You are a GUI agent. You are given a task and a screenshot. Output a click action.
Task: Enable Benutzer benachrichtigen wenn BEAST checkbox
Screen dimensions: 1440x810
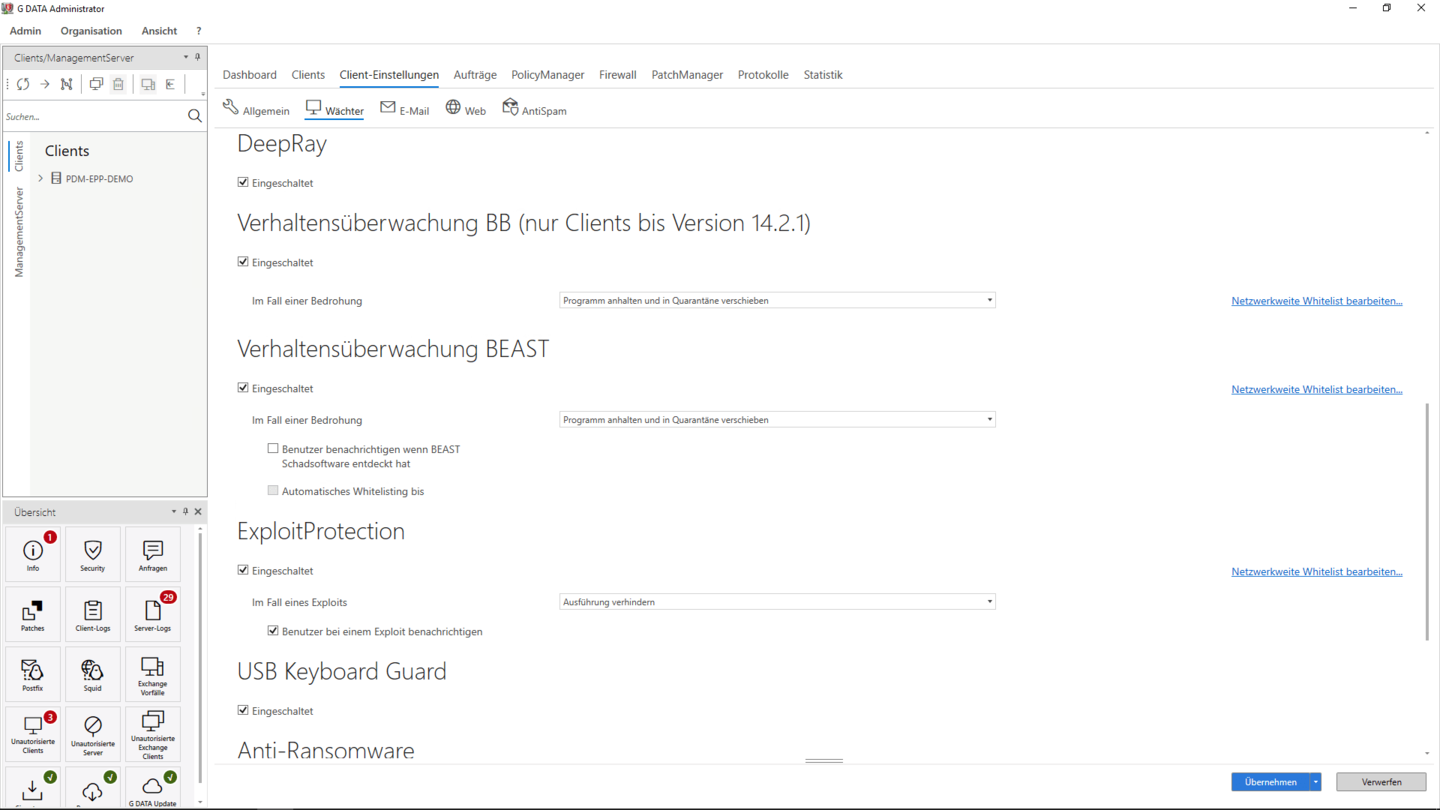point(273,449)
